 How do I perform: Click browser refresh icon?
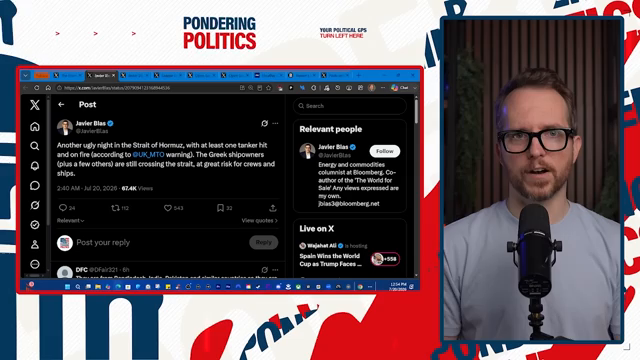pyautogui.click(x=37, y=88)
